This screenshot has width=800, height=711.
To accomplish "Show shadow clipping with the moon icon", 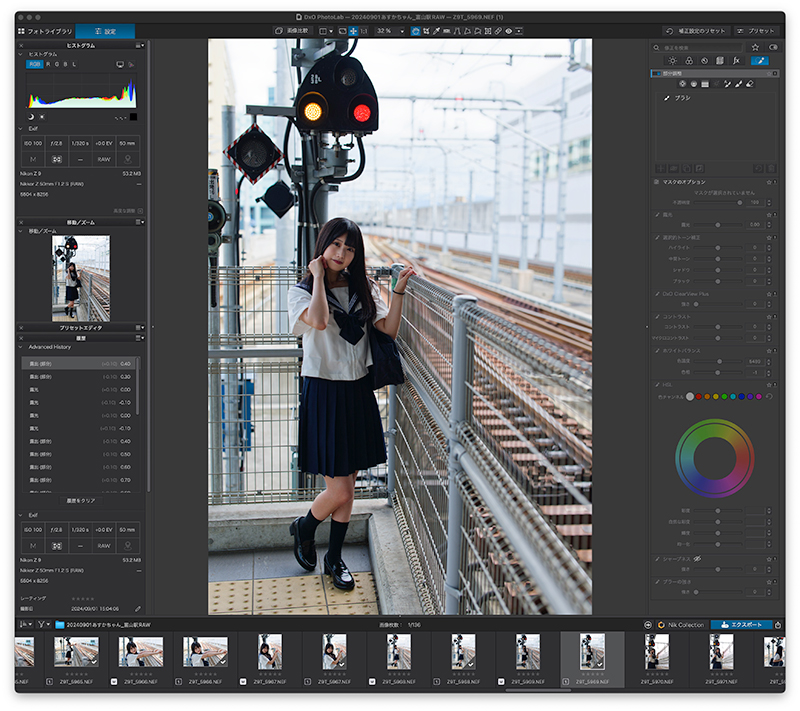I will pyautogui.click(x=30, y=117).
